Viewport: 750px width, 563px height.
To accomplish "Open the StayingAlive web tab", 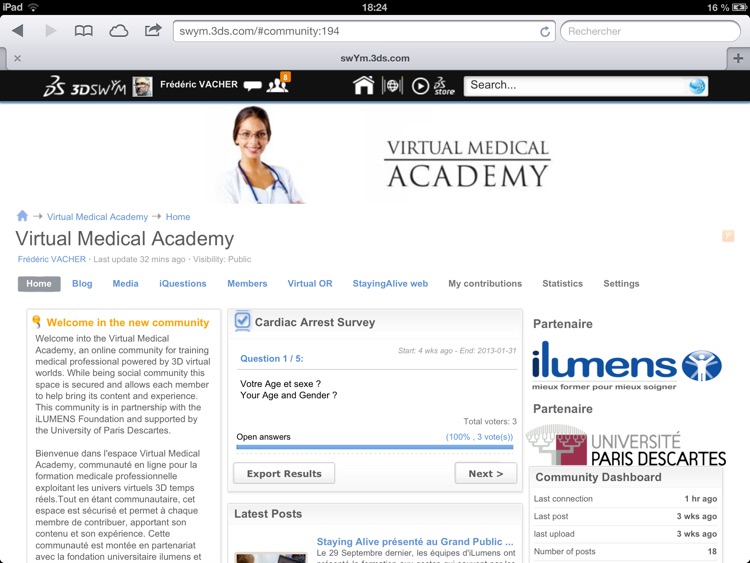I will [x=390, y=284].
